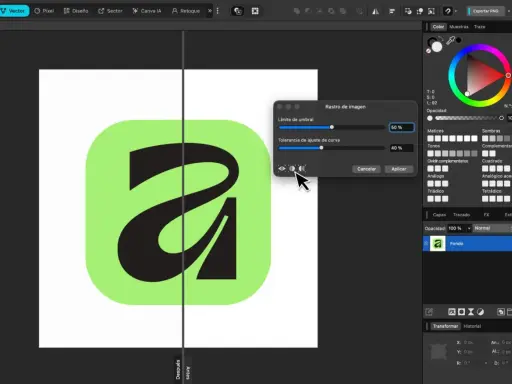Click the layer Opacidad 100 % field
512x384 pixels.
456,228
